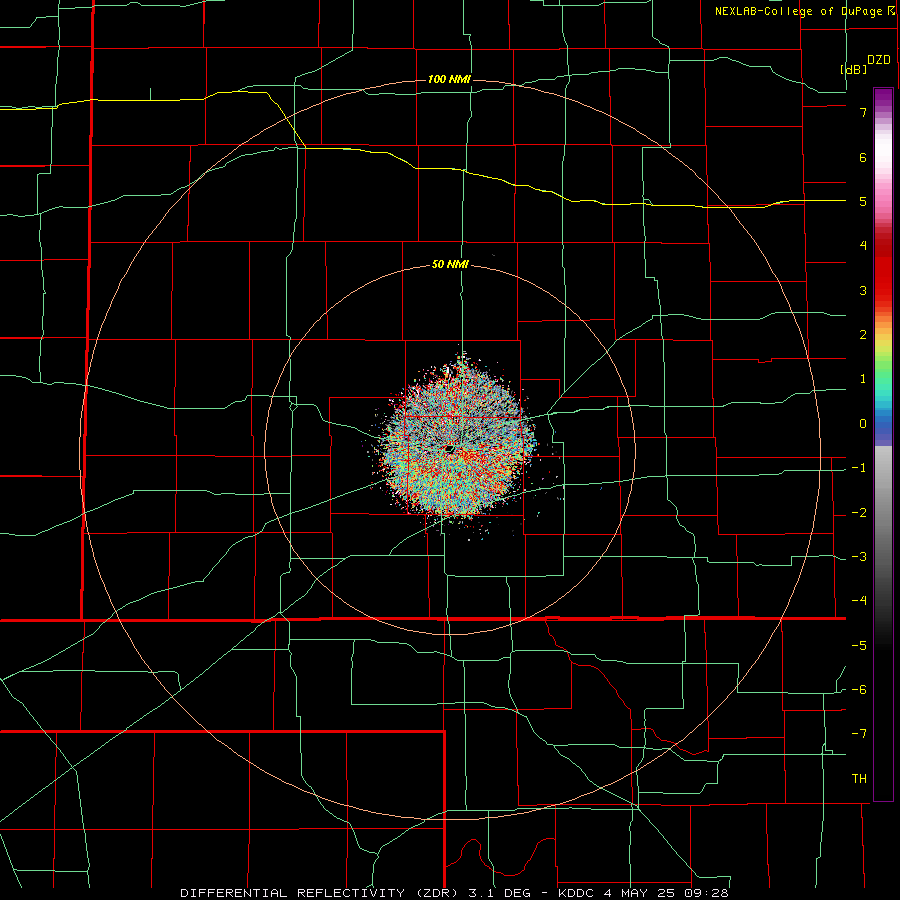The height and width of the screenshot is (900, 900).
Task: Click the 3 value on the color scale
Action: coord(863,290)
